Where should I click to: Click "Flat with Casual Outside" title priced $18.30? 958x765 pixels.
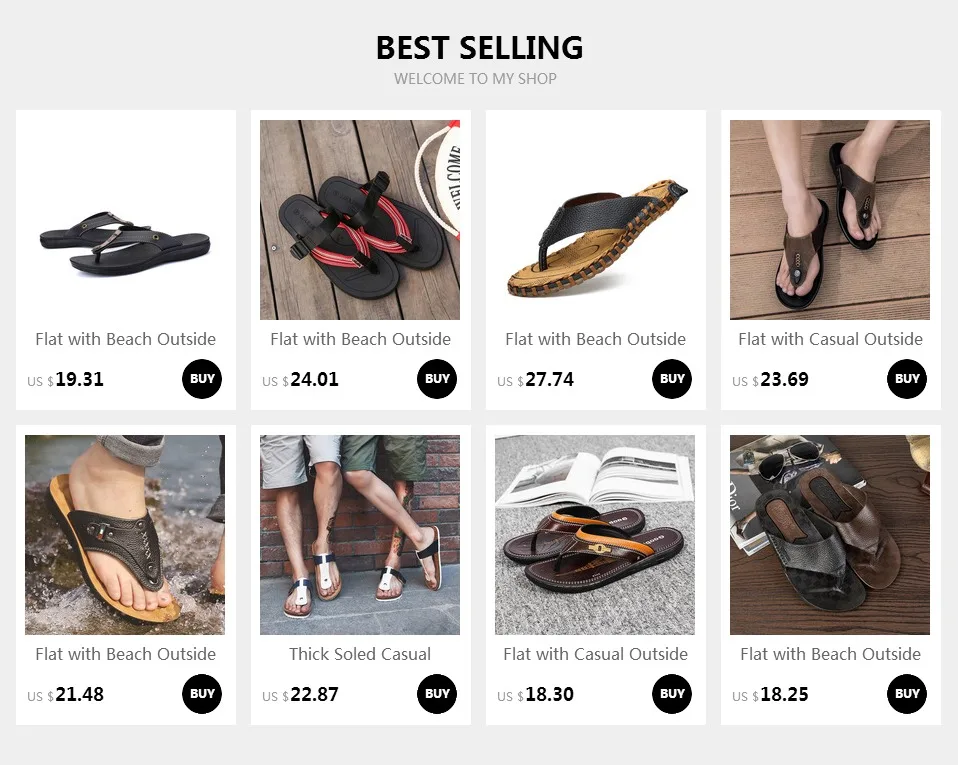[595, 654]
